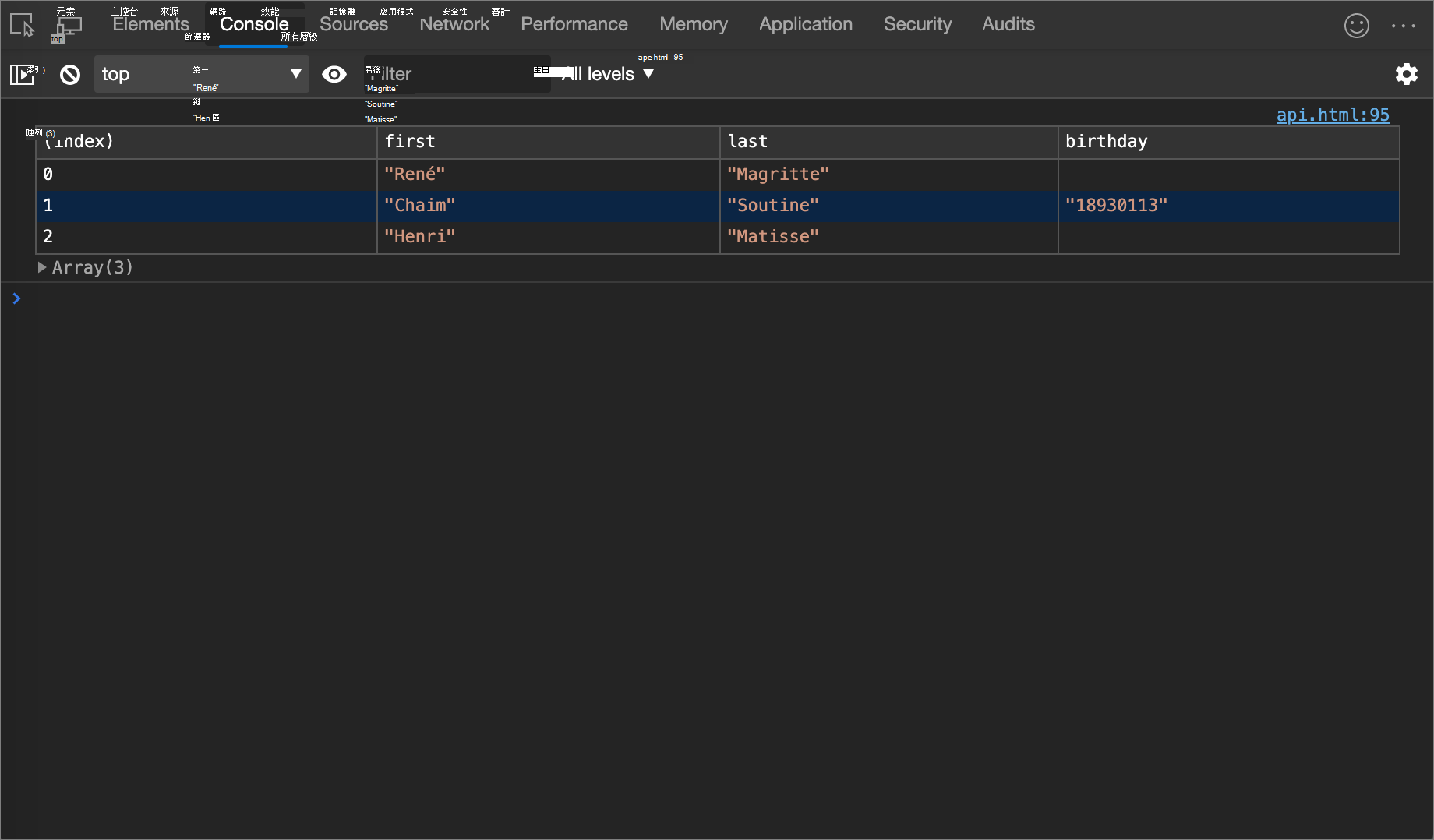
Task: Select the "Soutine" cell
Action: pos(889,206)
